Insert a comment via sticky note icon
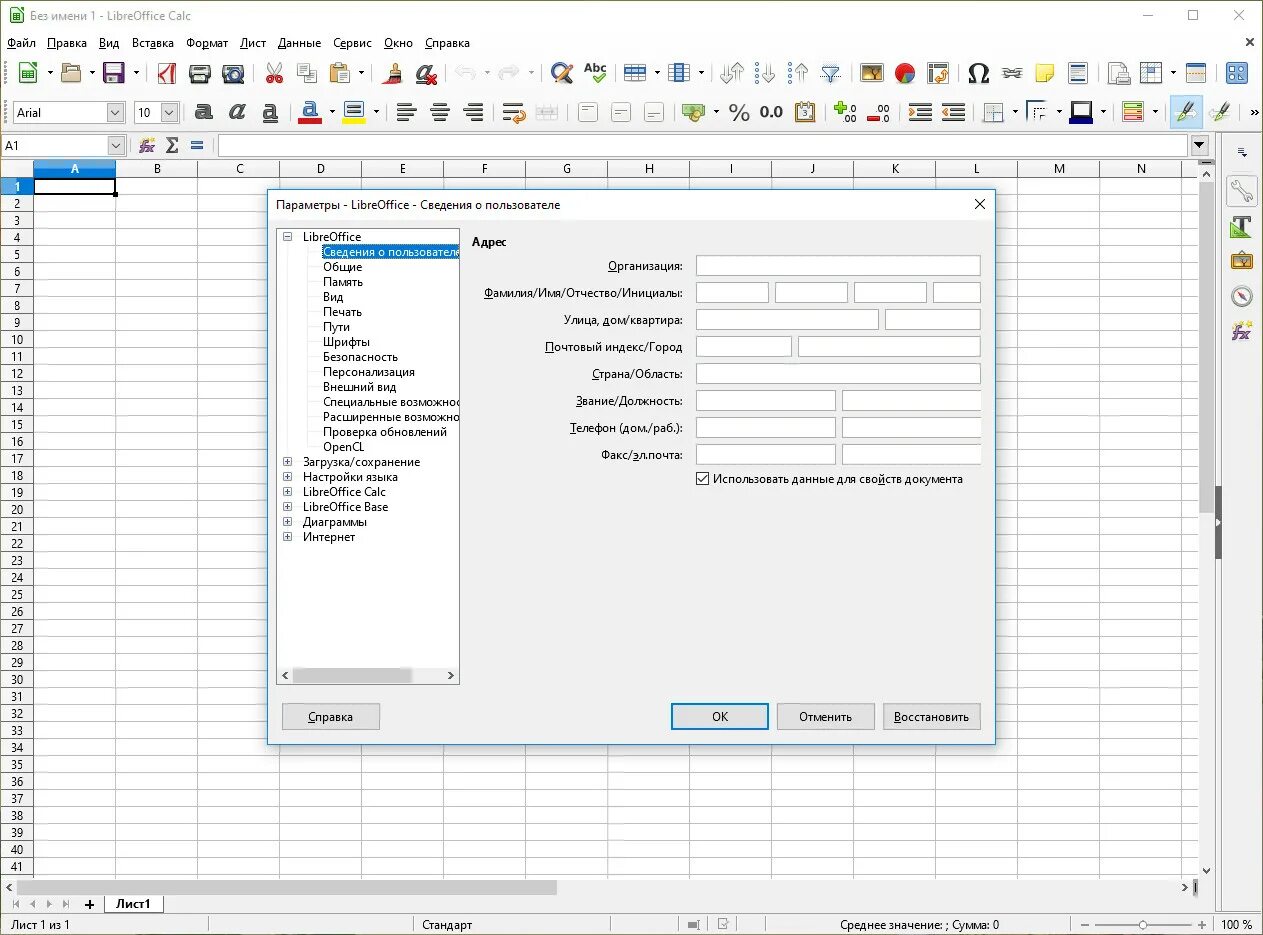 point(1044,73)
